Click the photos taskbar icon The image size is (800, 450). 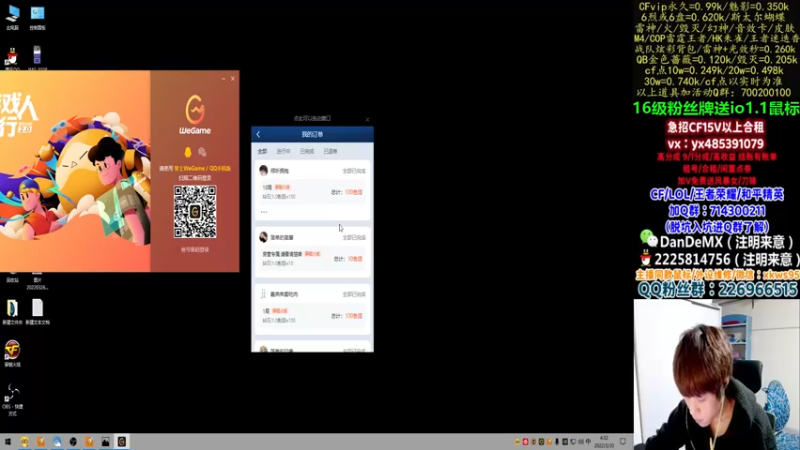[x=106, y=442]
